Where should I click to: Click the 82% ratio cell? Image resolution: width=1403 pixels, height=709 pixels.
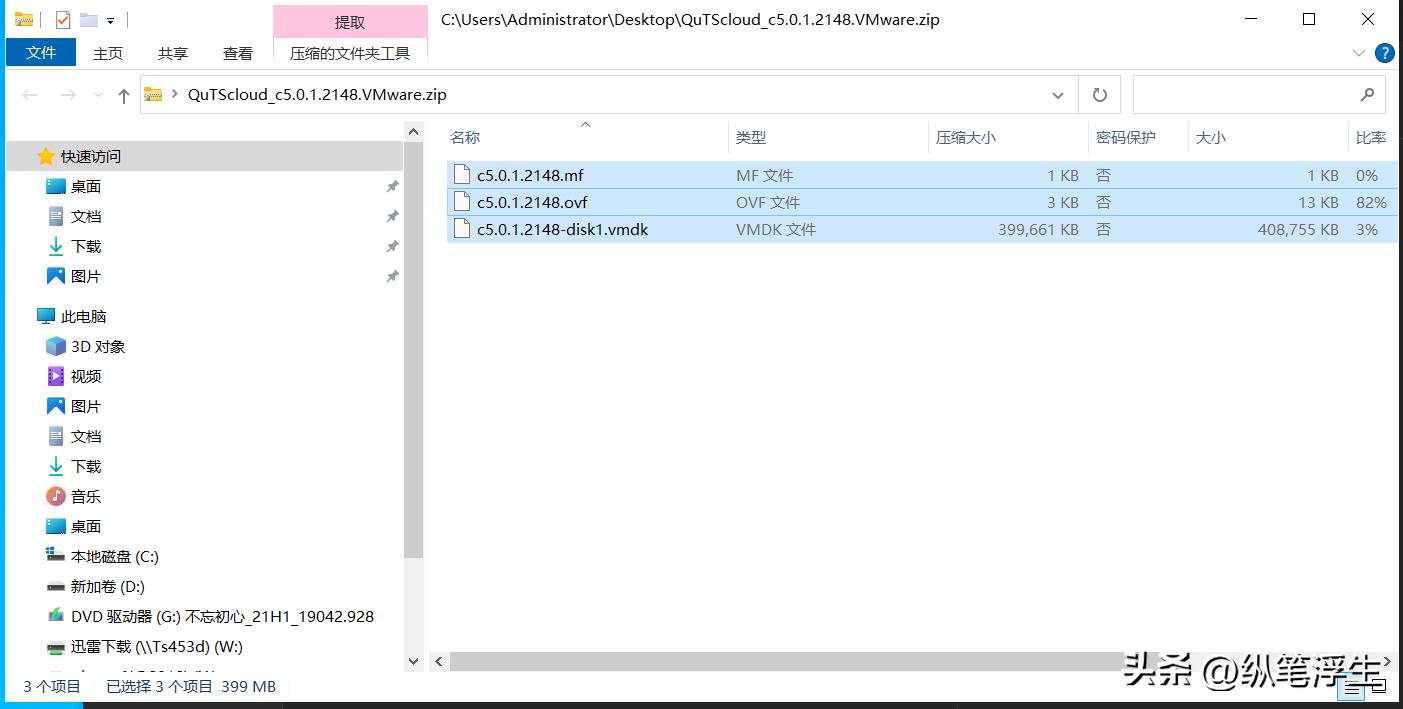pos(1371,202)
